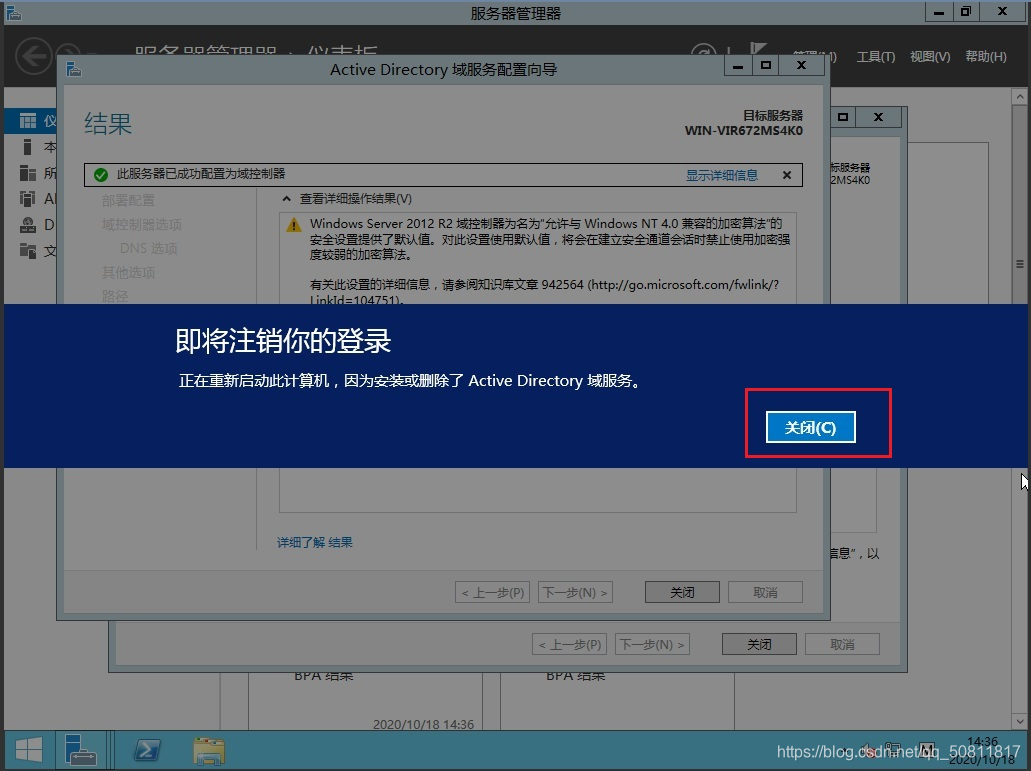Click the warning icon in results

[x=294, y=225]
